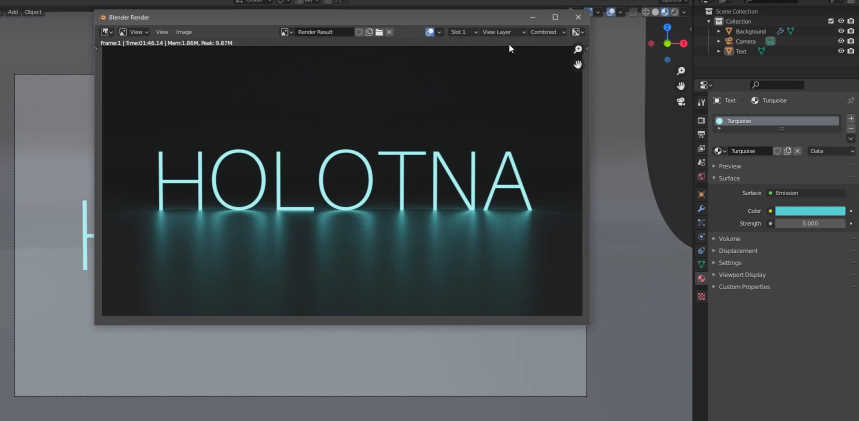The height and width of the screenshot is (421, 859).
Task: Open the Output properties tab
Action: click(x=701, y=134)
